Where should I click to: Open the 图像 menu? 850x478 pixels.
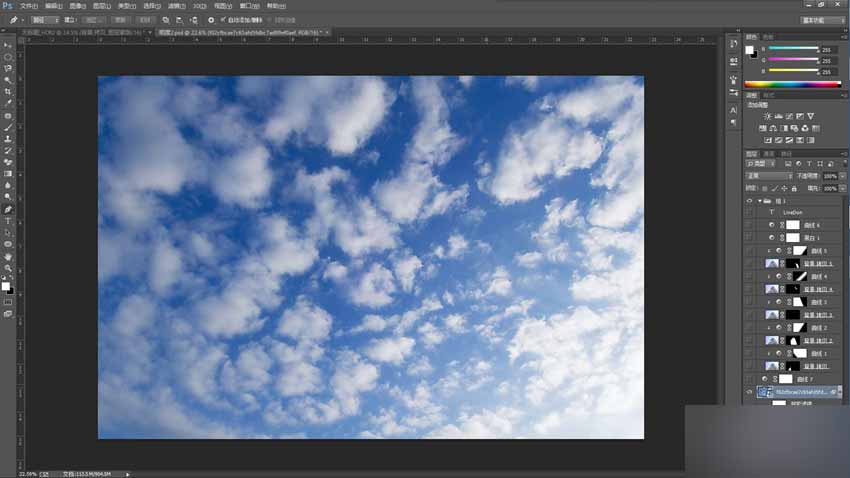[78, 6]
